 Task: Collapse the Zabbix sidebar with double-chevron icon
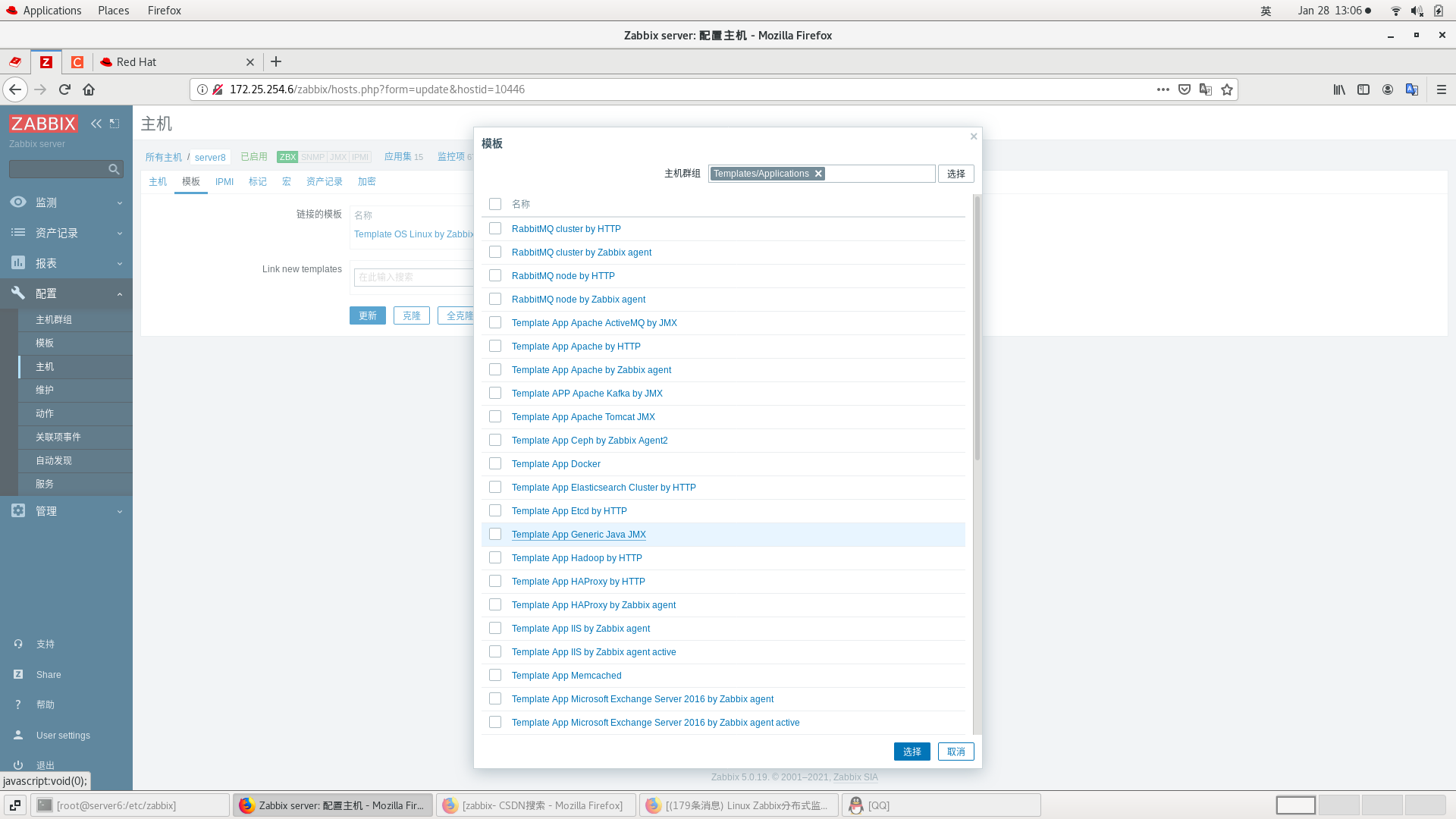pyautogui.click(x=96, y=124)
